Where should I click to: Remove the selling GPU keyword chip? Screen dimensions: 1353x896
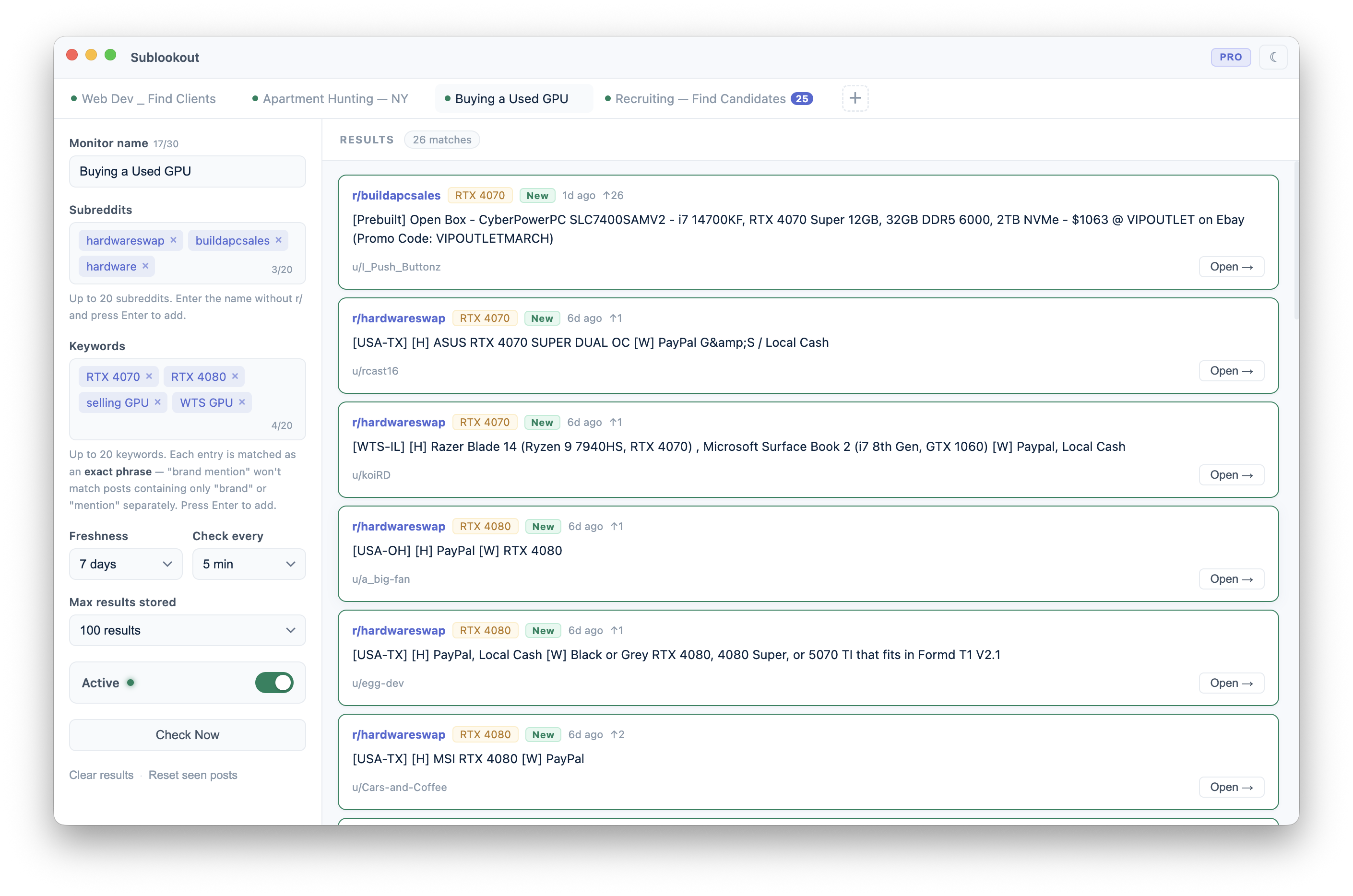(158, 402)
